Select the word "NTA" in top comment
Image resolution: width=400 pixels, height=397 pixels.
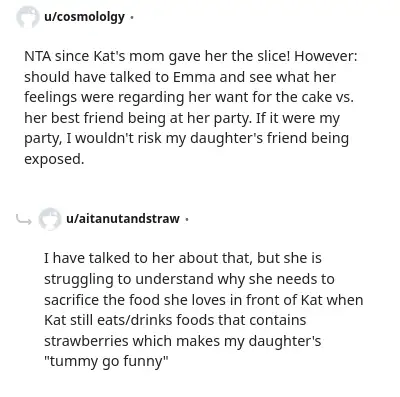pyautogui.click(x=37, y=56)
